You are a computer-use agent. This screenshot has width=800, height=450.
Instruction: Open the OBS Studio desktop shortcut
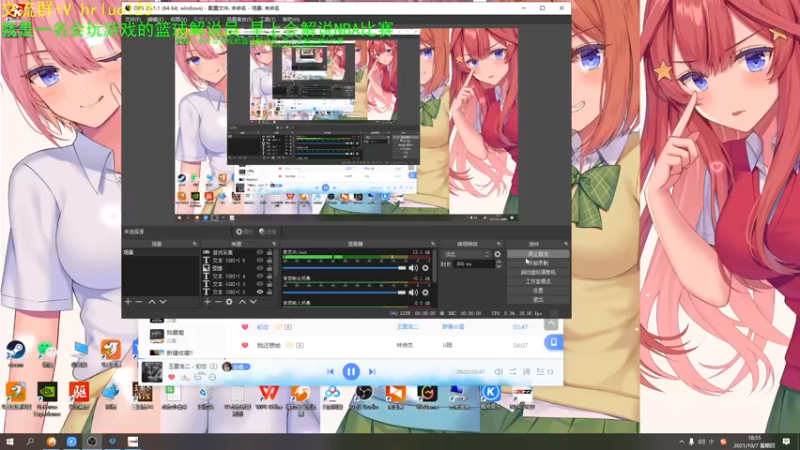pos(364,396)
